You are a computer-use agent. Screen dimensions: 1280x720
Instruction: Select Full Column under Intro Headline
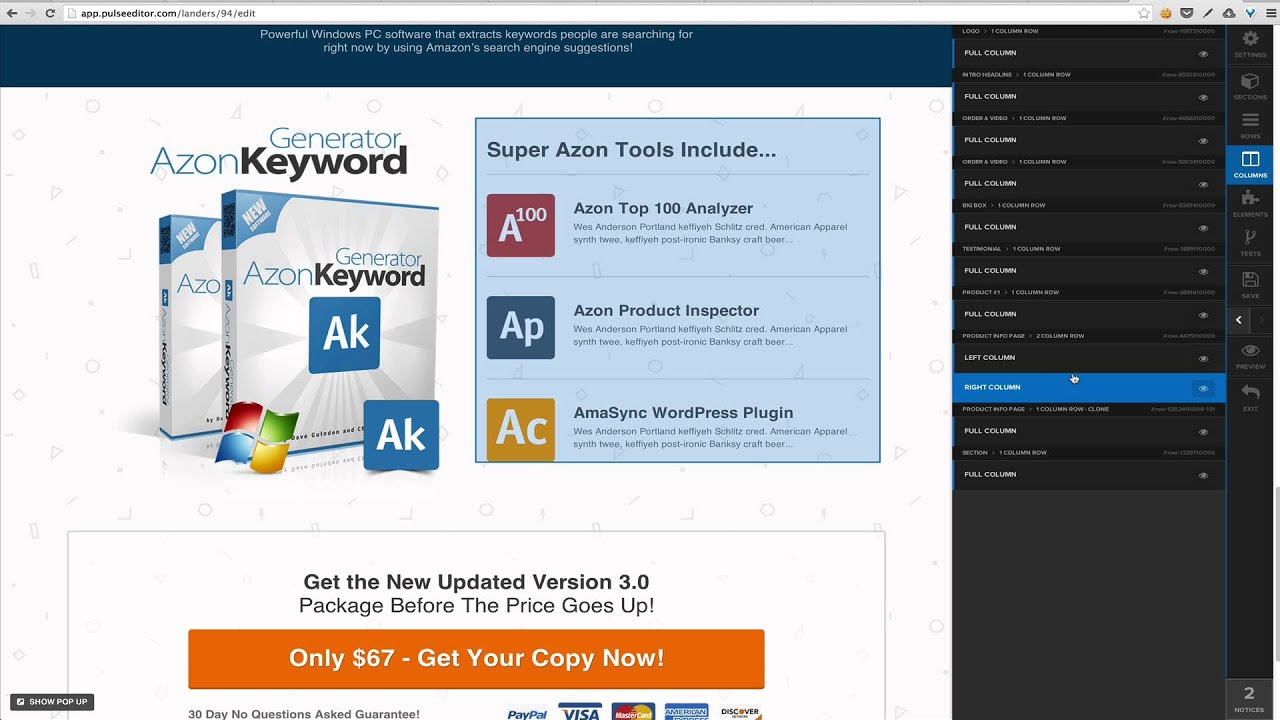coord(1089,96)
